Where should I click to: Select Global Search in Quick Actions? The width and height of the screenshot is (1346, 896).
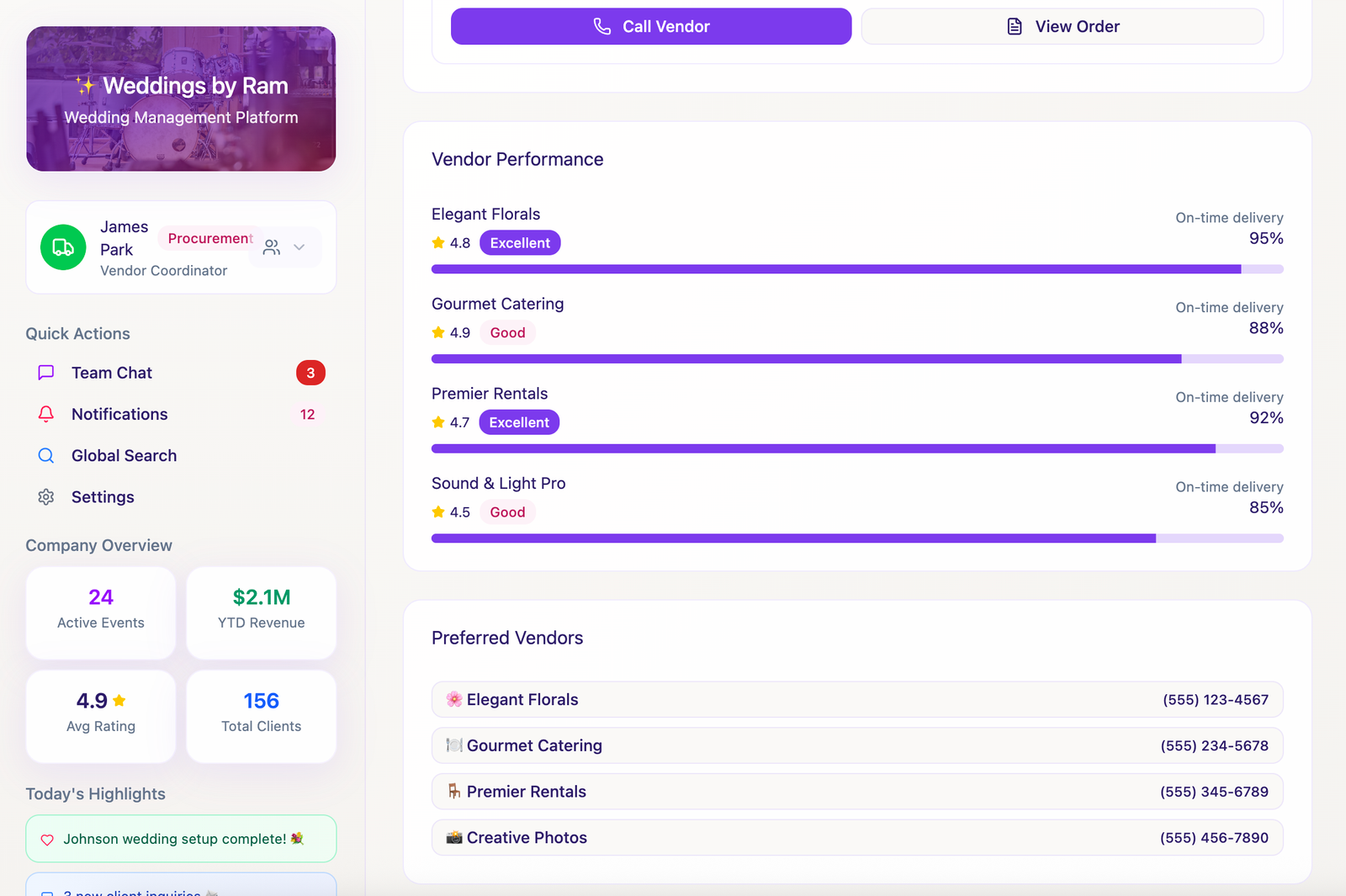tap(124, 456)
